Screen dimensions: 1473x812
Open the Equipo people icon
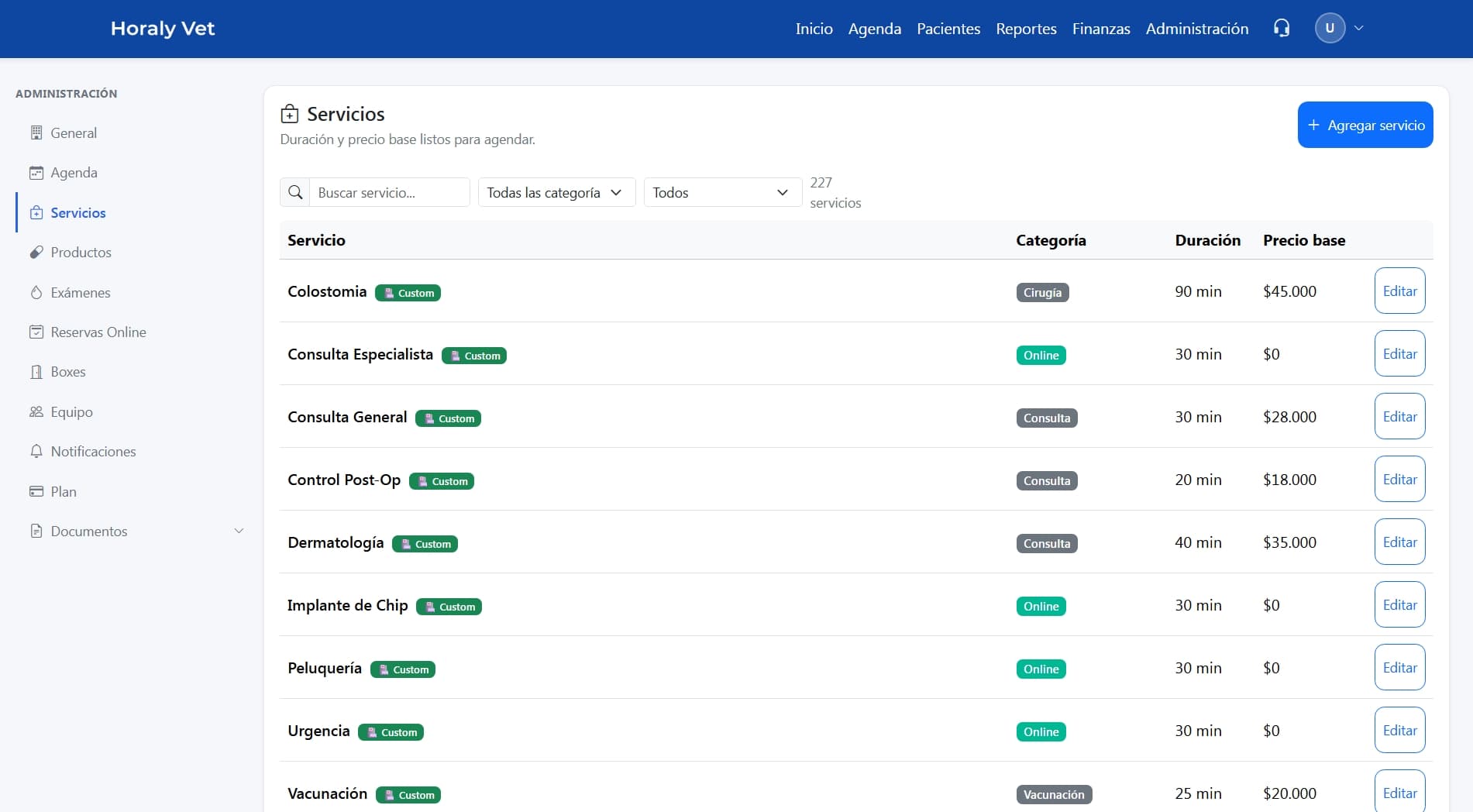pyautogui.click(x=36, y=412)
